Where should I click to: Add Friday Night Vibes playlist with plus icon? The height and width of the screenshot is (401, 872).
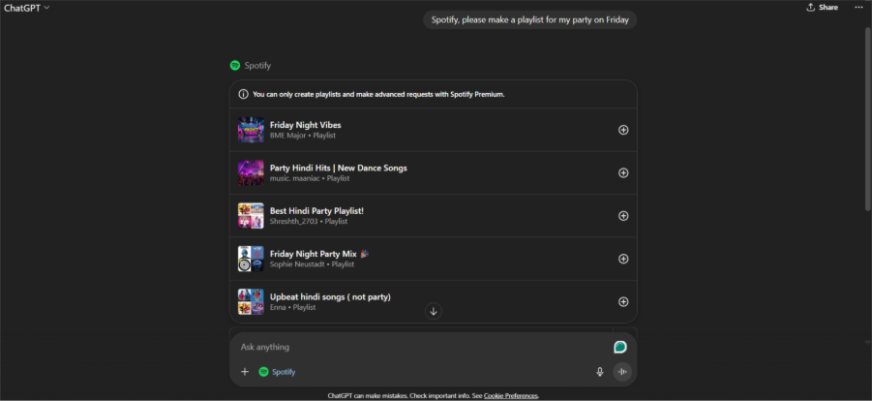[x=623, y=130]
